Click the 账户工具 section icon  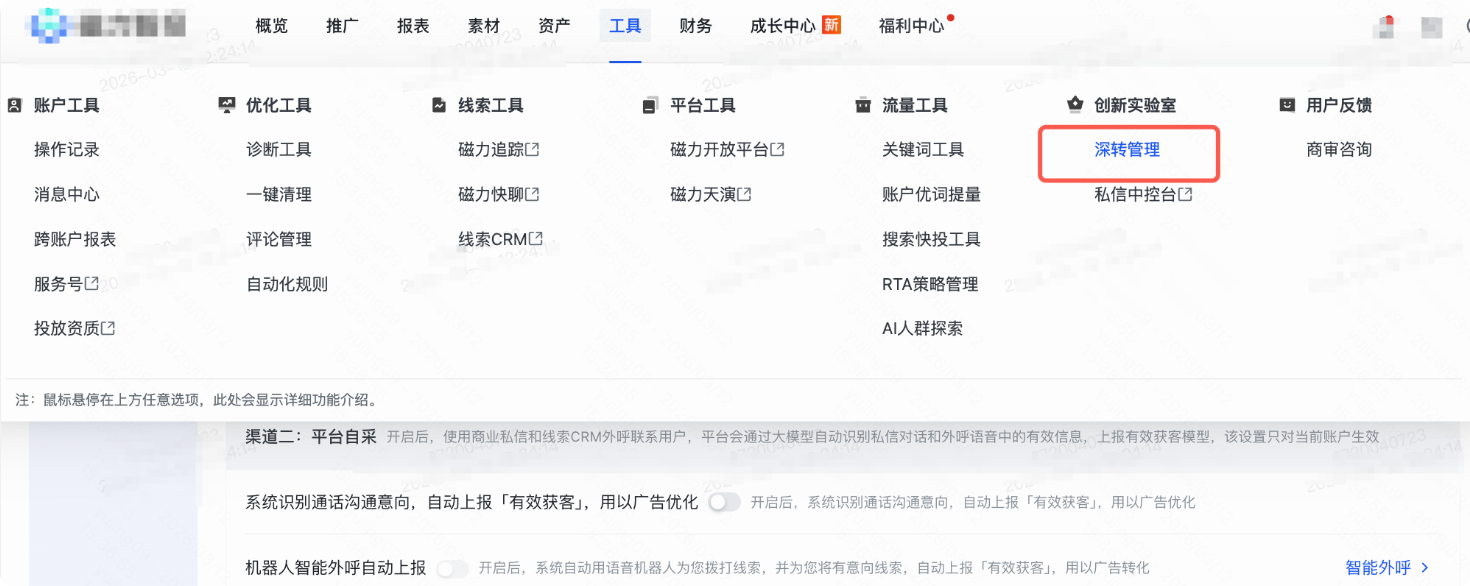click(15, 105)
